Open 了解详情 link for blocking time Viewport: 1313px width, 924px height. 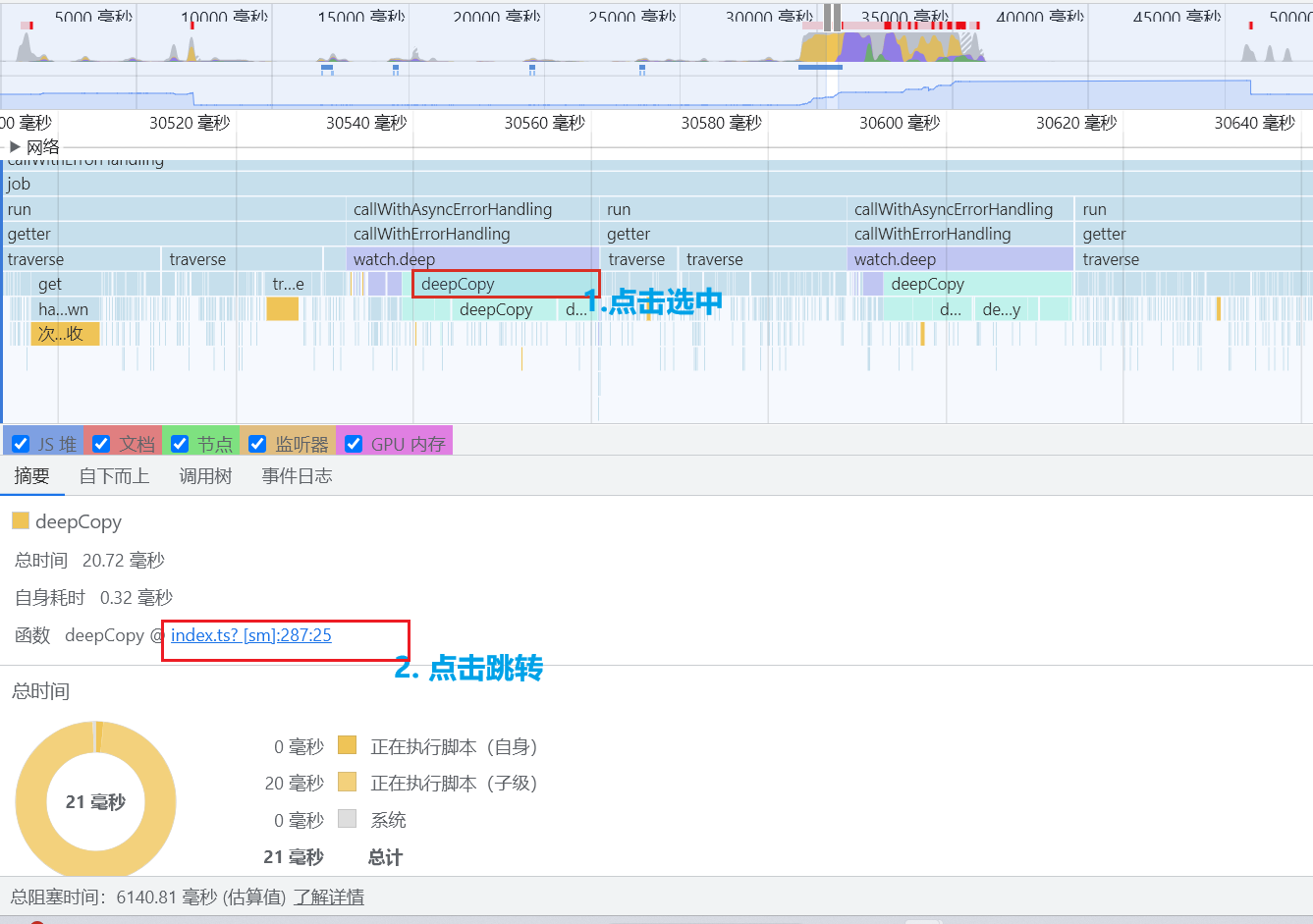329,897
